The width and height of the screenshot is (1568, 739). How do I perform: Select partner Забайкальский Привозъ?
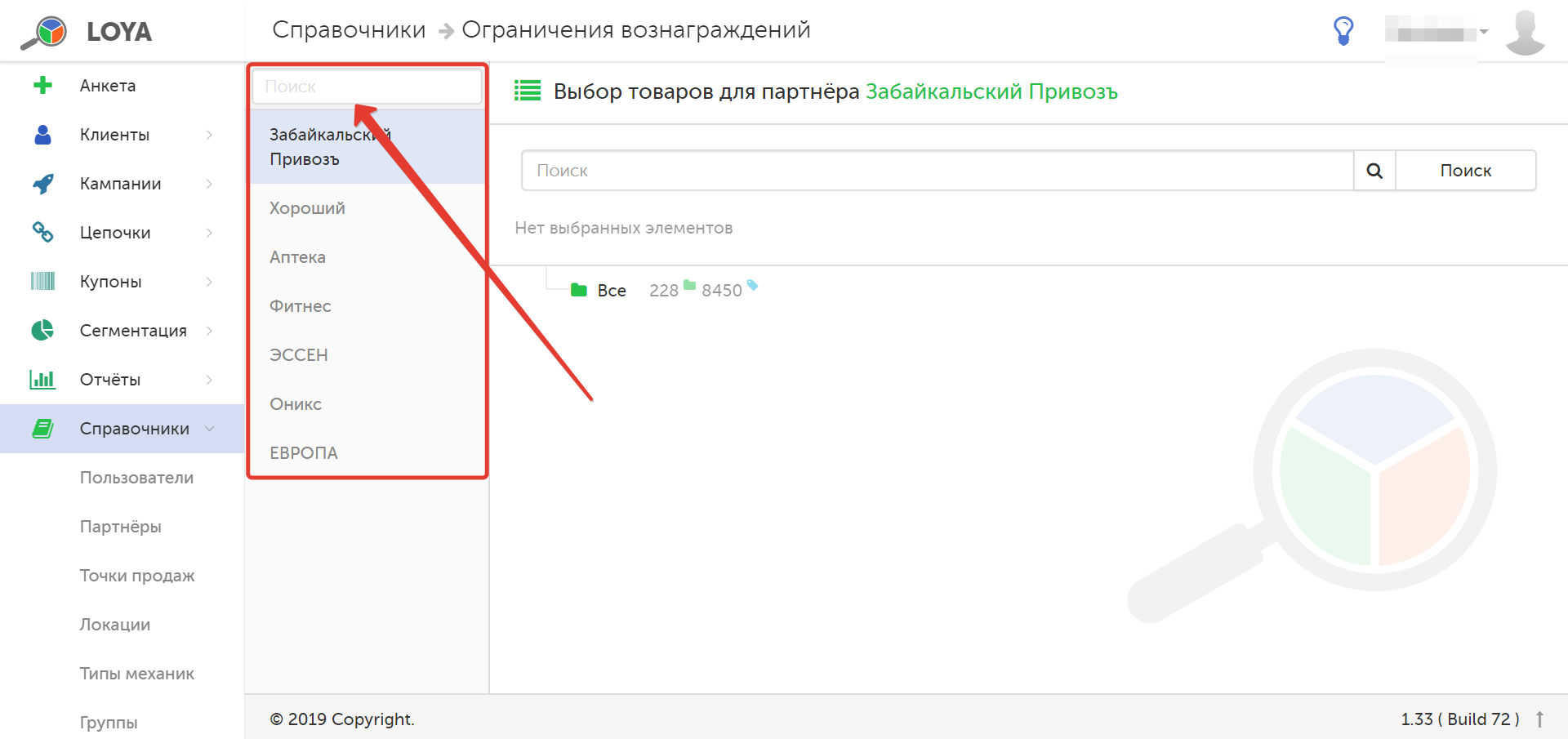[x=367, y=147]
